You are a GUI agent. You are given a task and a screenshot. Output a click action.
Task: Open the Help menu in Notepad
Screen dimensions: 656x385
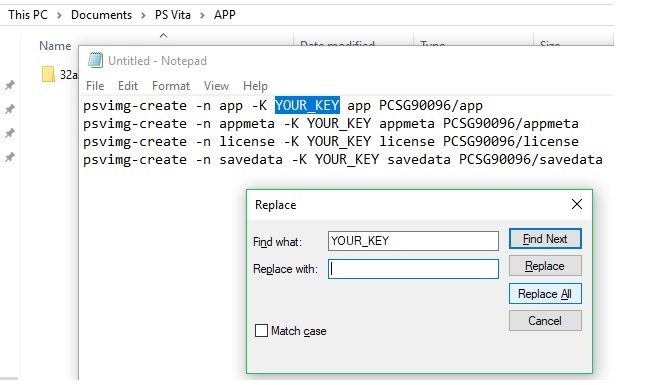pos(255,86)
